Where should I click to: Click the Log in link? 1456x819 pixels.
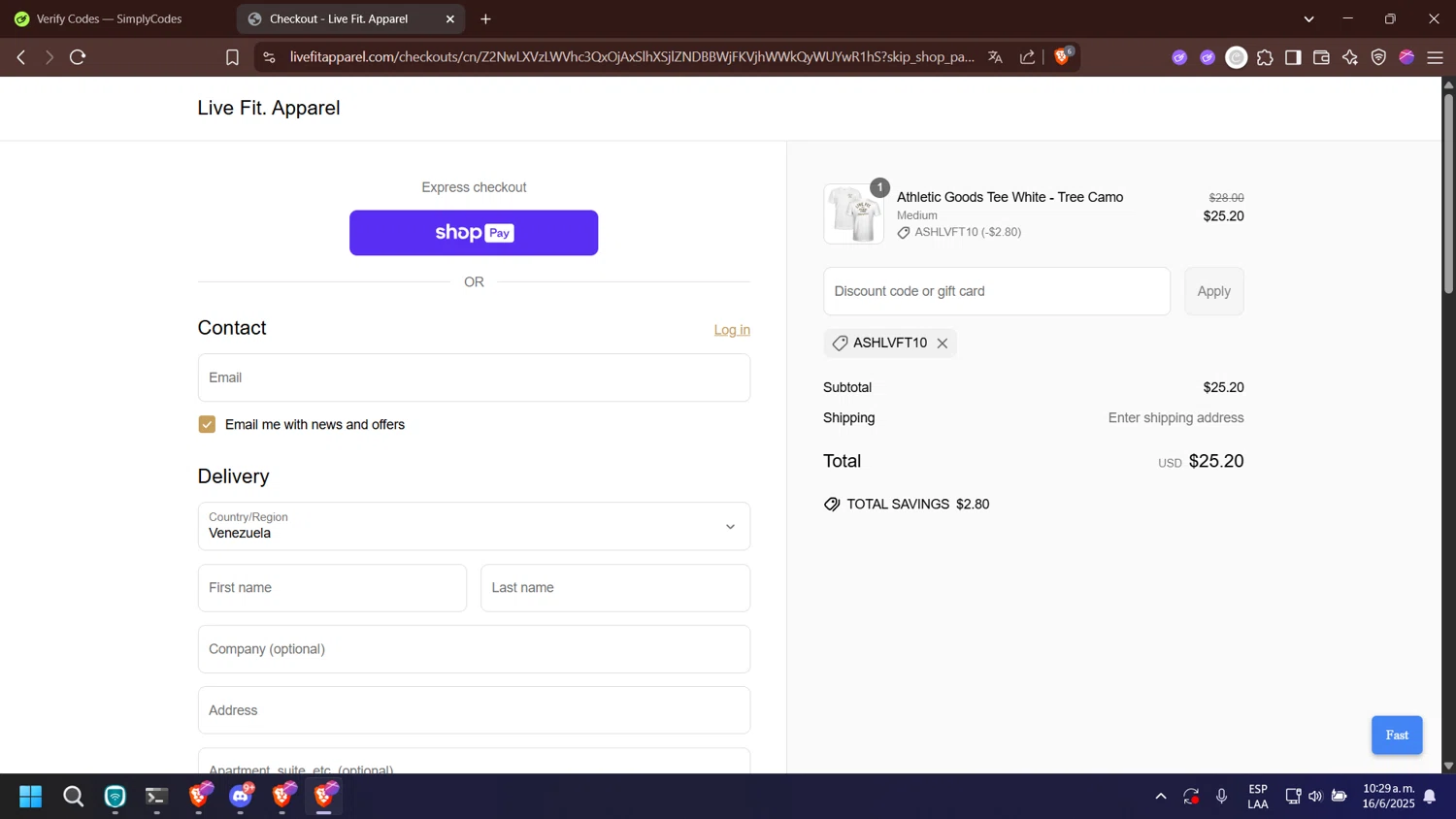732,330
